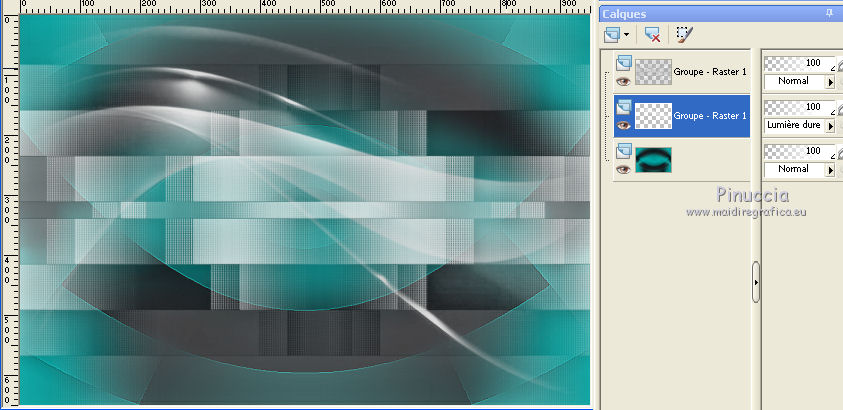This screenshot has width=843, height=410.
Task: Click the Lumière dure blend mode field
Action: (x=795, y=126)
